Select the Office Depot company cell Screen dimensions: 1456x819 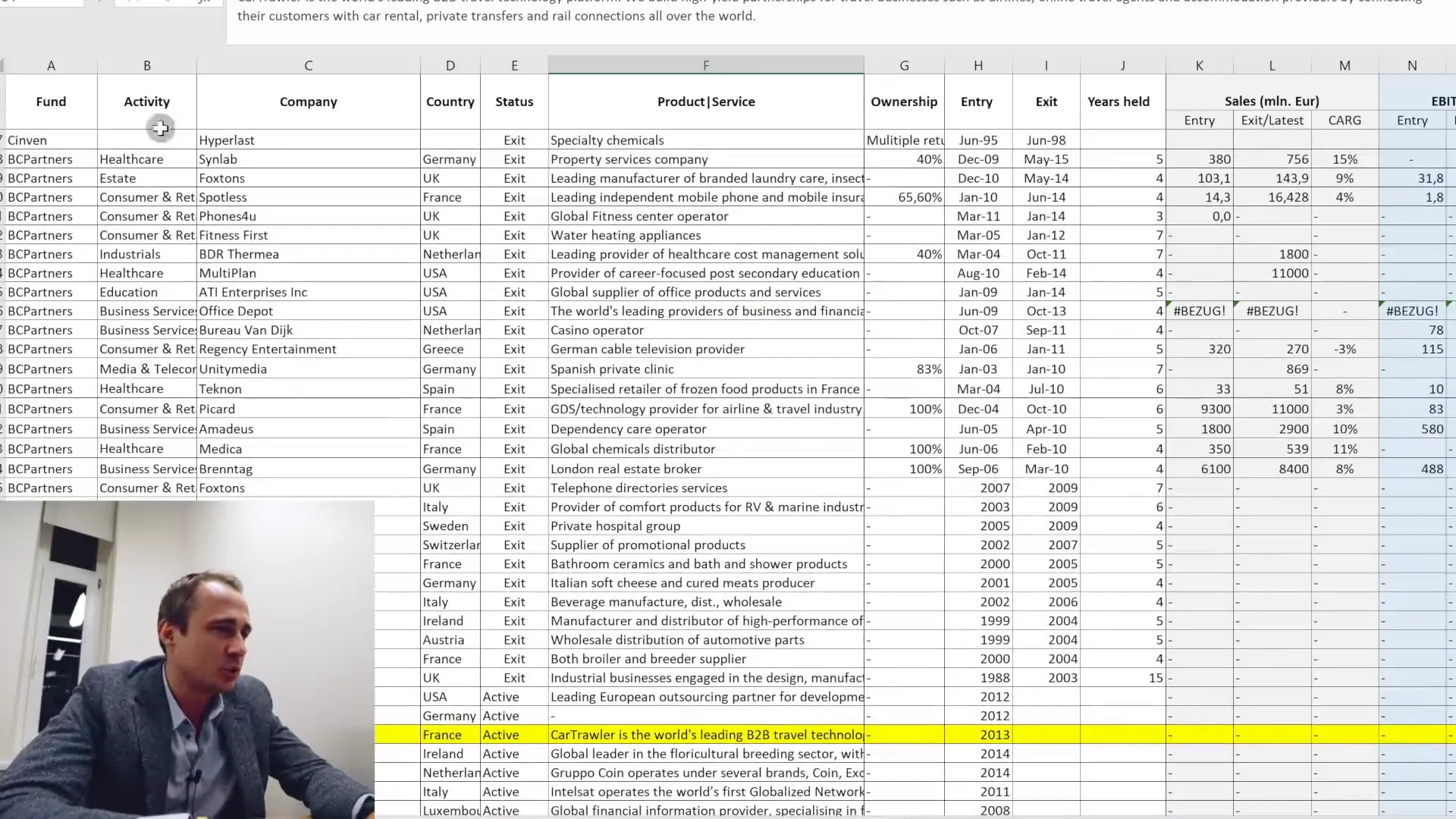tap(308, 310)
